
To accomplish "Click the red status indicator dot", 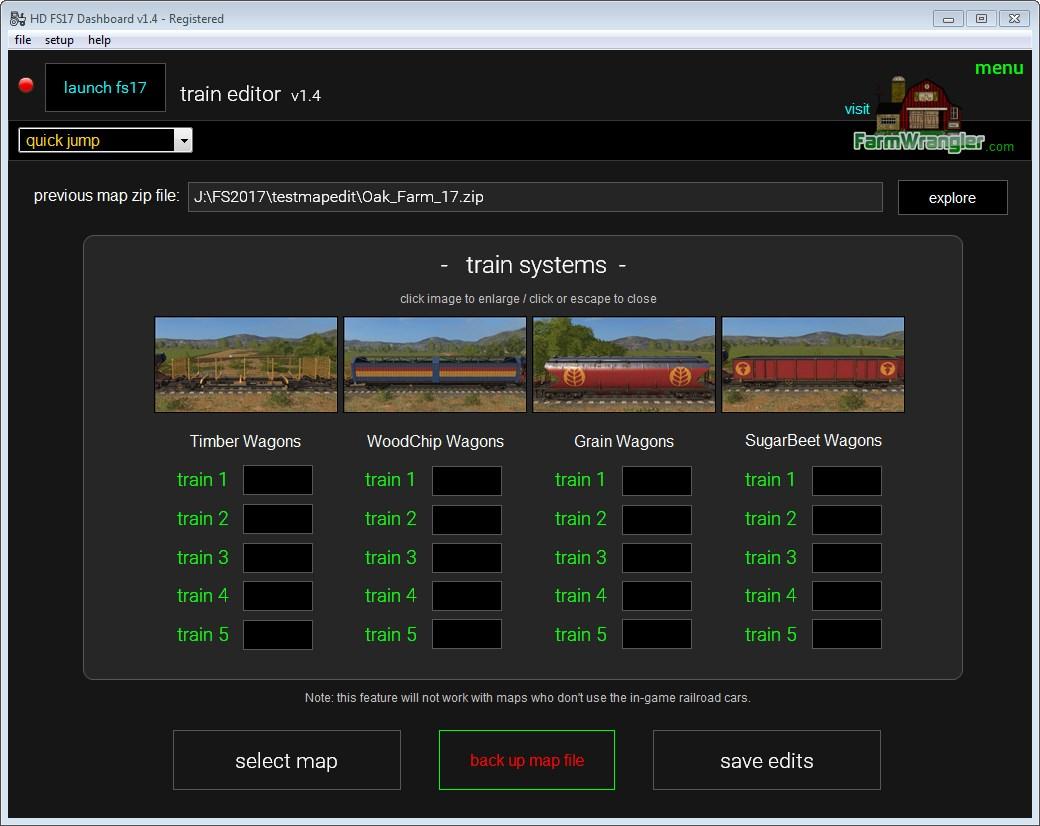I will (26, 86).
